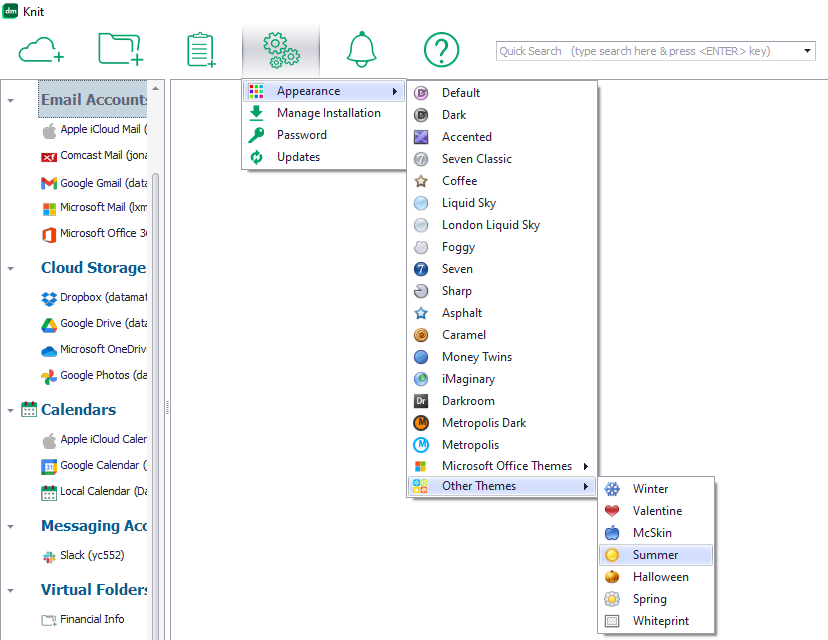Select Updates in the settings menu
This screenshot has height=640, width=828.
[324, 157]
